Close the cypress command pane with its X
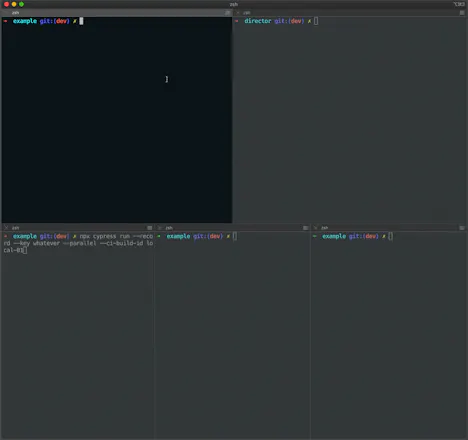Screen dimensions: 468x440 [x=6, y=228]
